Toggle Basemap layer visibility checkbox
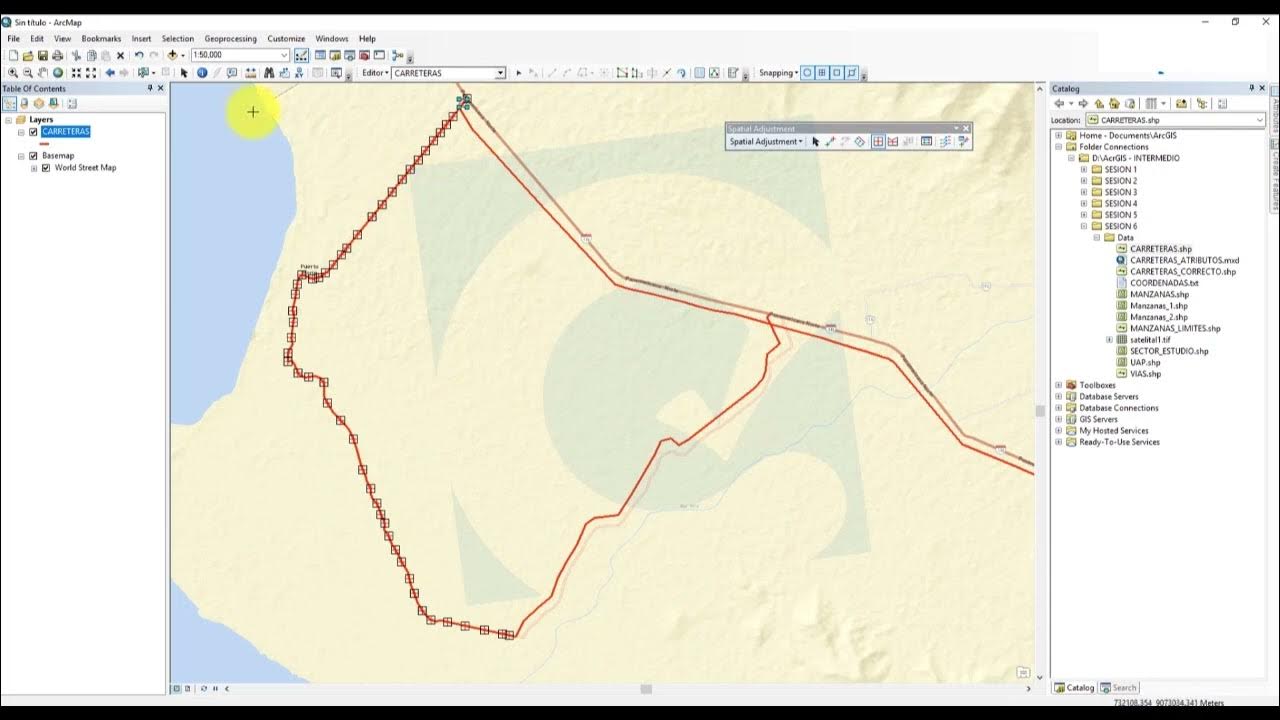The width and height of the screenshot is (1280, 720). [x=33, y=156]
